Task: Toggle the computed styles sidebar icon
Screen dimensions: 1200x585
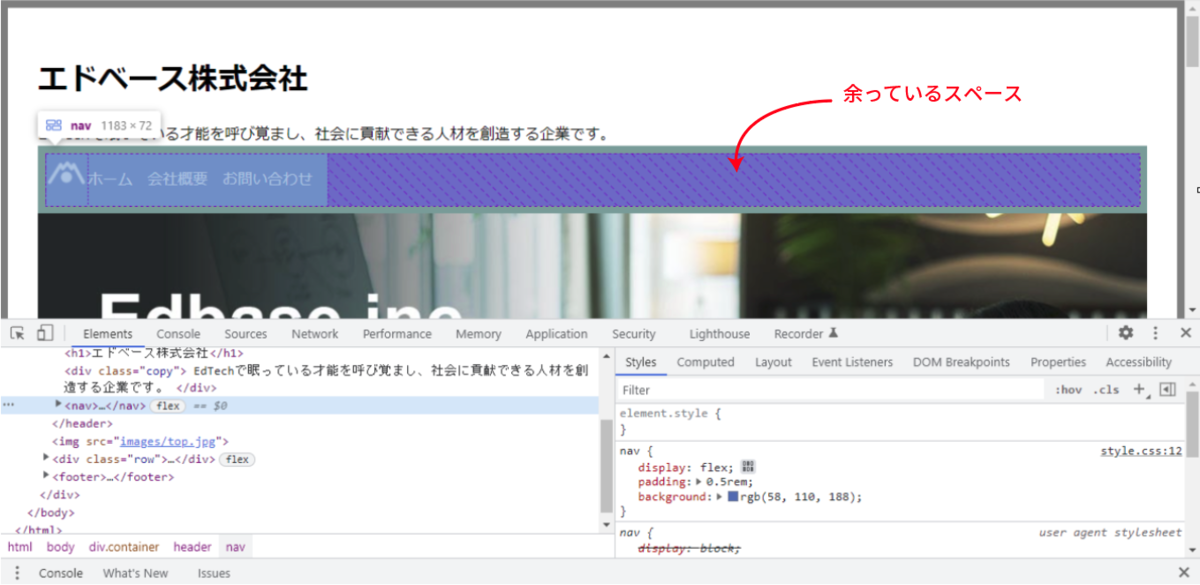Action: click(x=1167, y=390)
